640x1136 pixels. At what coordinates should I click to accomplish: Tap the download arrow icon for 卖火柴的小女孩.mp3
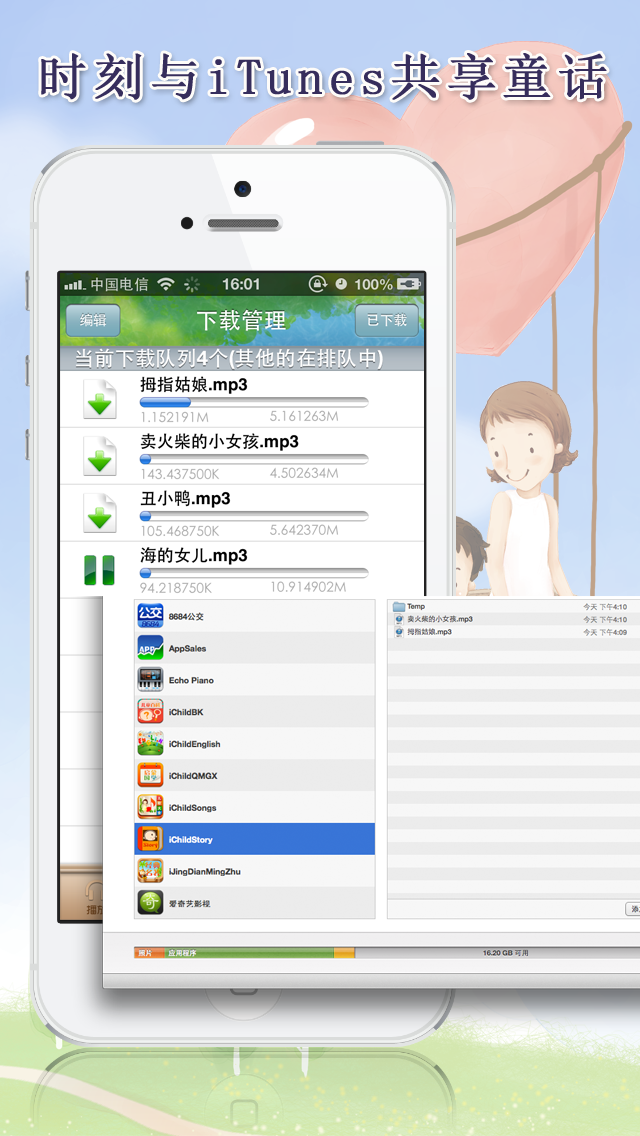pos(99,456)
